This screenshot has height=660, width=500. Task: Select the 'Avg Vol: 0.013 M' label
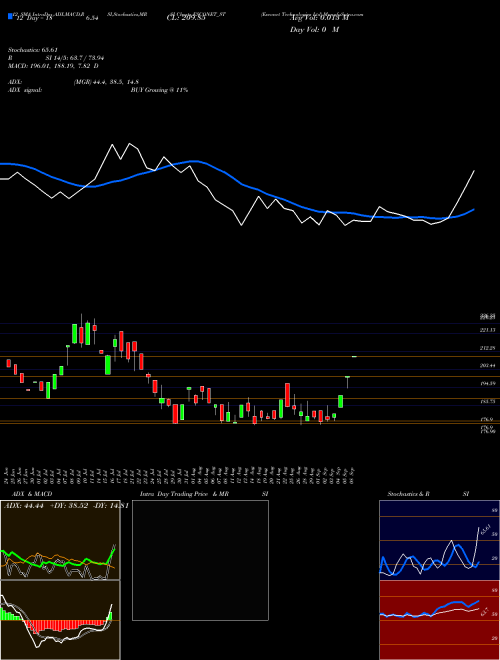click(319, 18)
